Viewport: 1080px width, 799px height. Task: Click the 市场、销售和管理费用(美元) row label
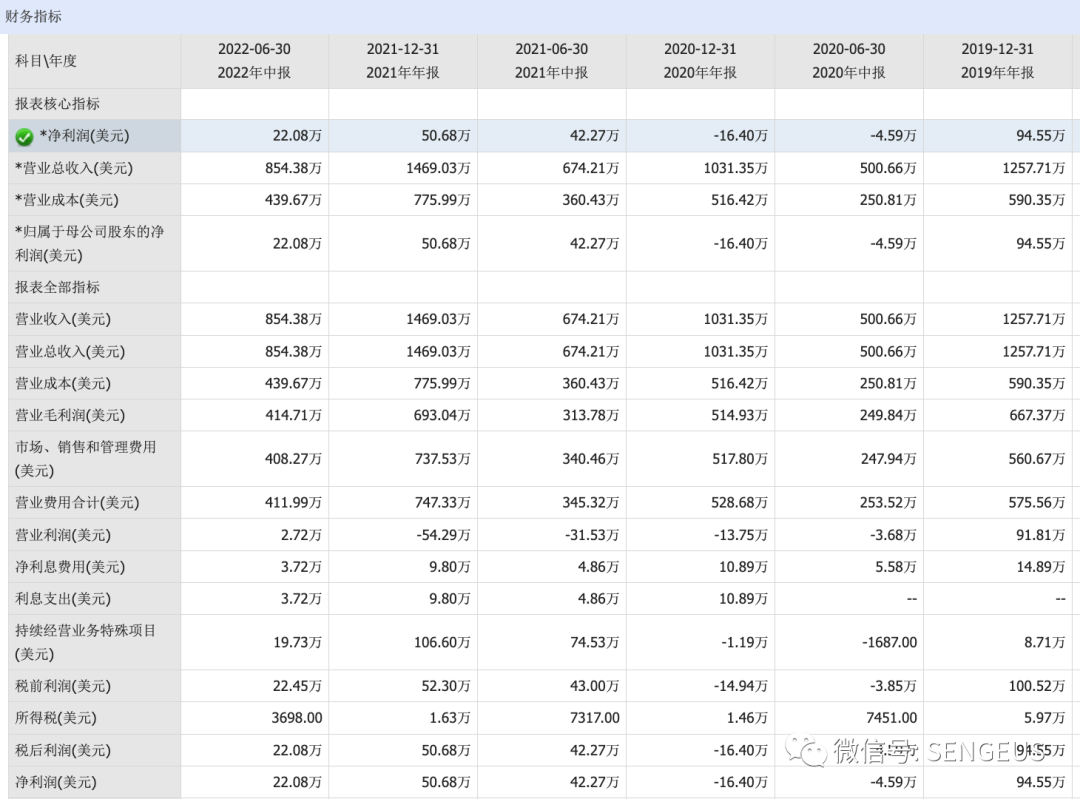(86, 459)
